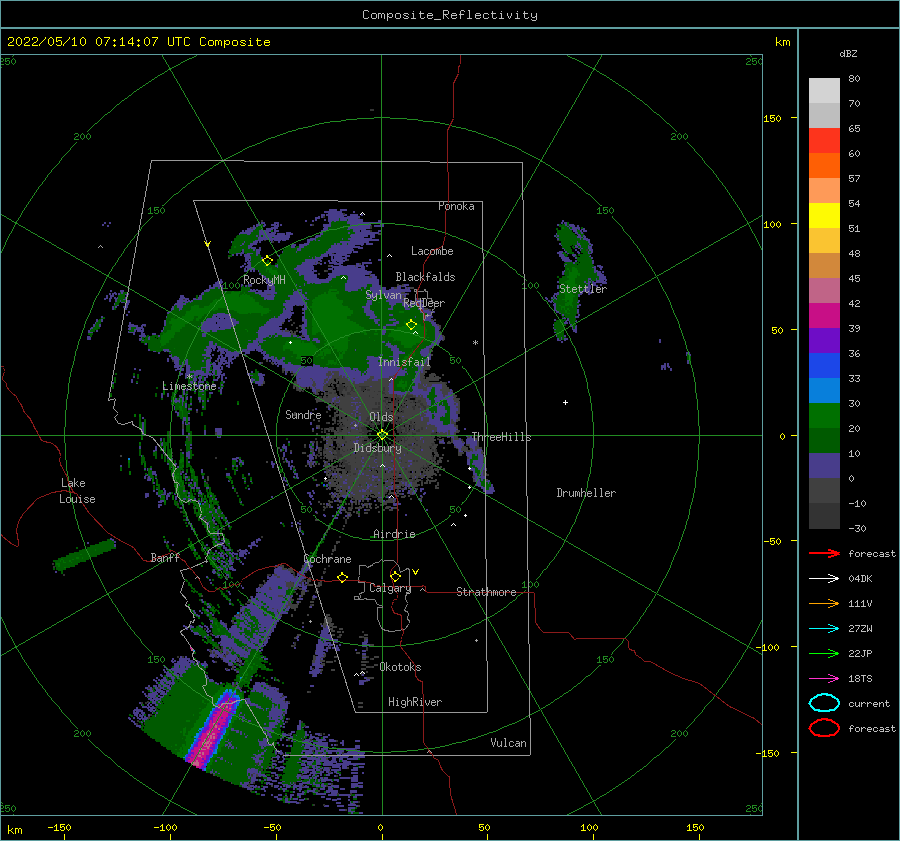
Task: Click the 39 dBZ magenta color swatch
Action: pos(824,316)
